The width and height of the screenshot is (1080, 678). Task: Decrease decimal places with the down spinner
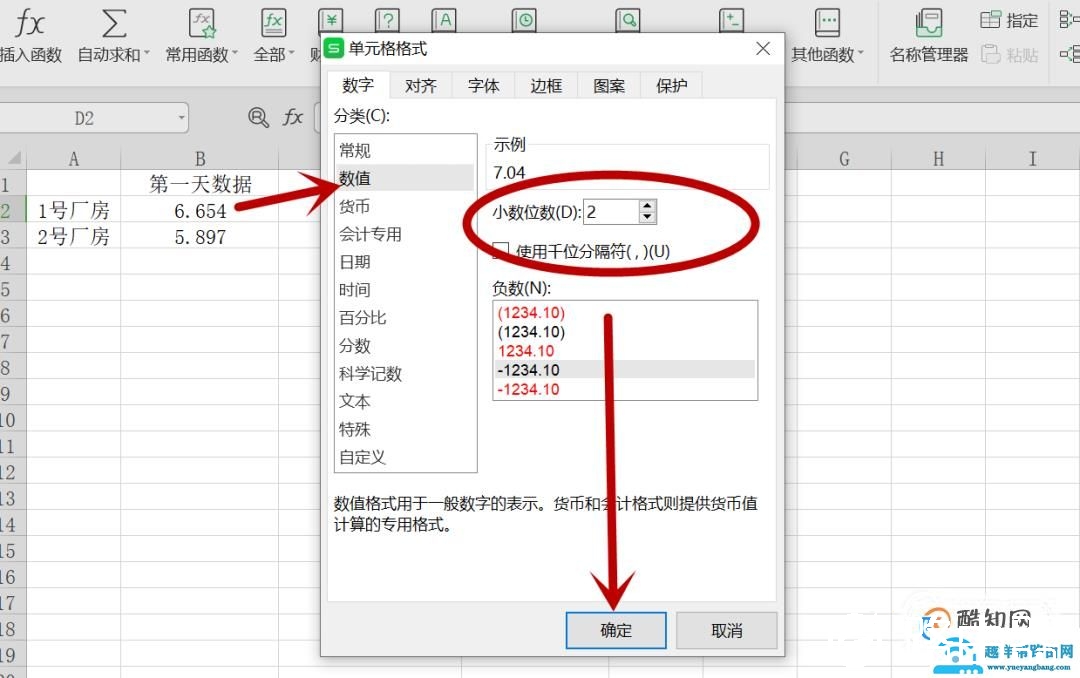coord(647,218)
